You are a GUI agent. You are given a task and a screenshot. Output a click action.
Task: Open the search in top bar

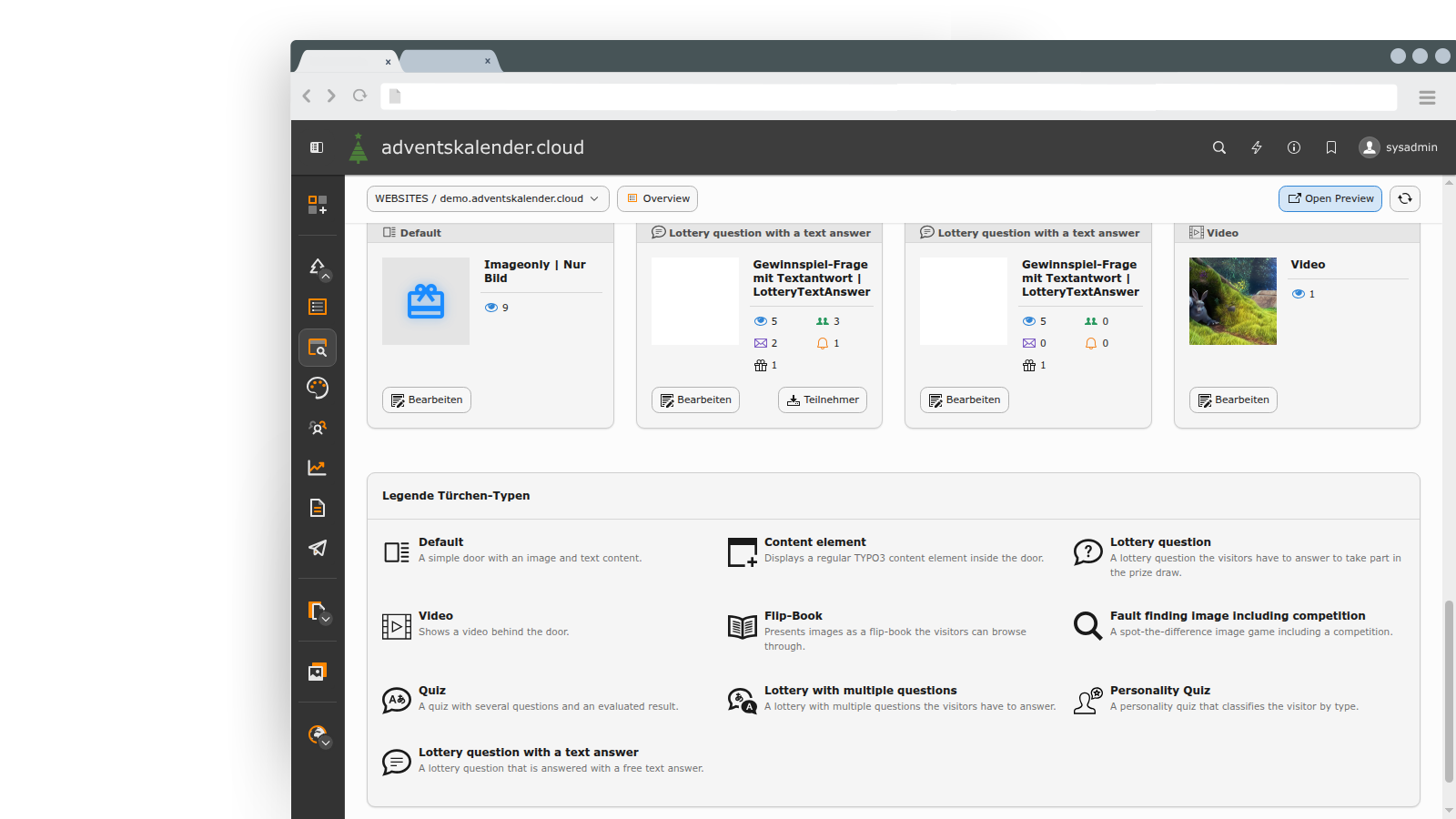(1219, 147)
